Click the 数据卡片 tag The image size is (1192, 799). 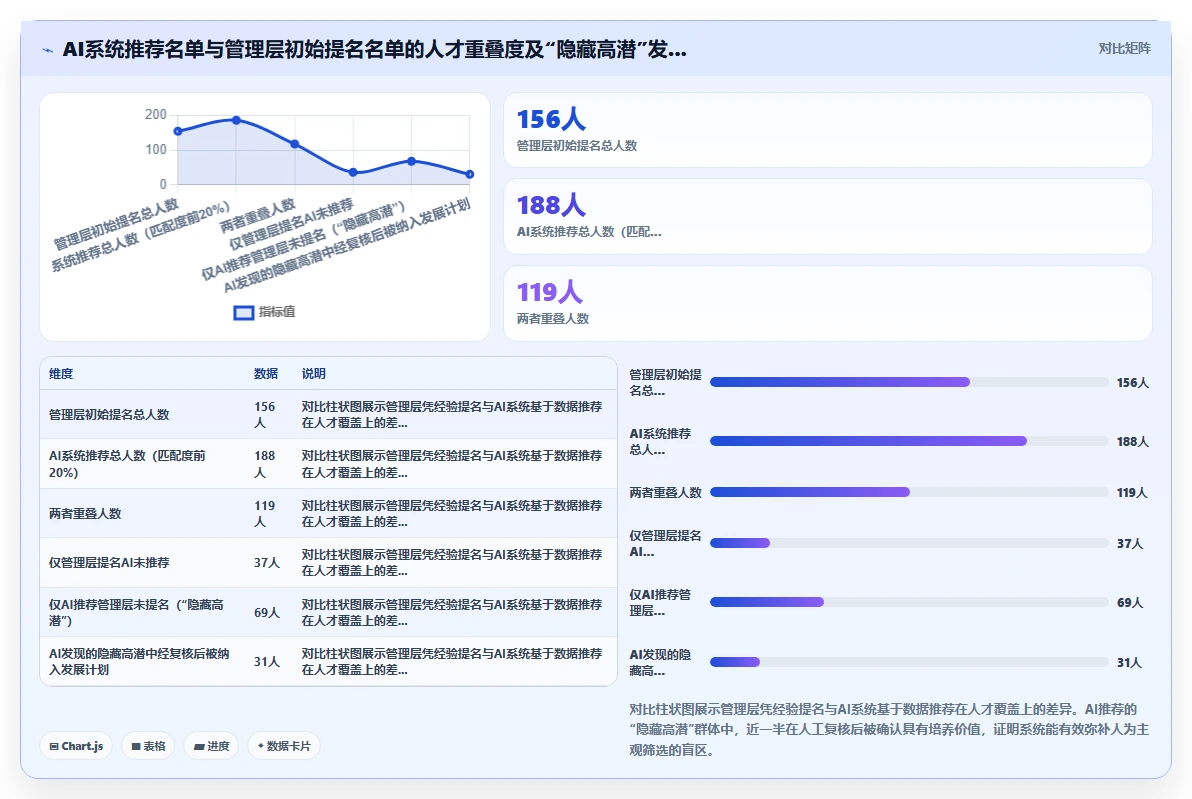tap(284, 746)
